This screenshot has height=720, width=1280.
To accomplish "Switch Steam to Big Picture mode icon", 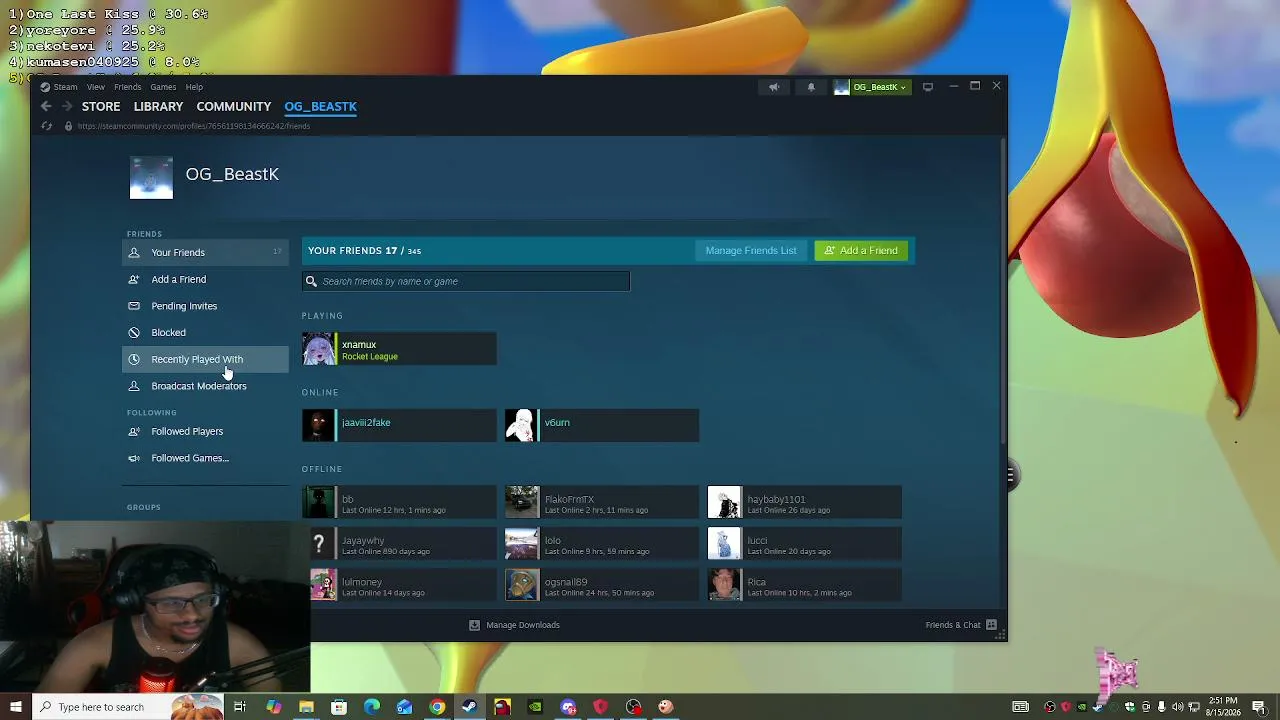I will pyautogui.click(x=928, y=87).
